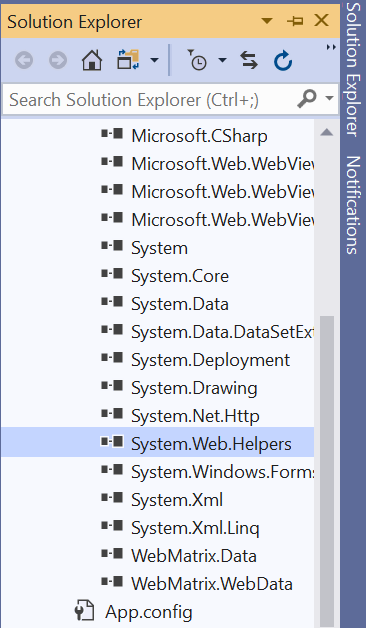
Task: Select the System.Windows.Forms reference
Action: 222,472
